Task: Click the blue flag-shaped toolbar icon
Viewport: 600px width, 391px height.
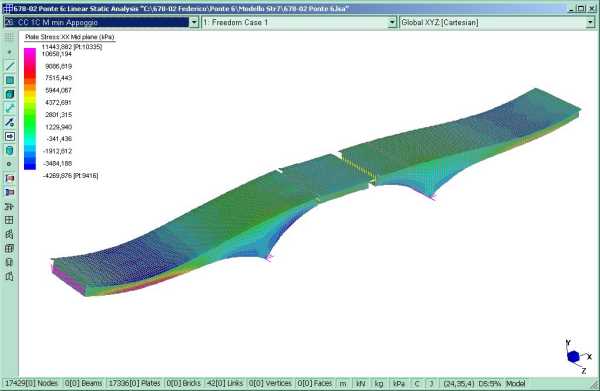Action: pyautogui.click(x=10, y=192)
